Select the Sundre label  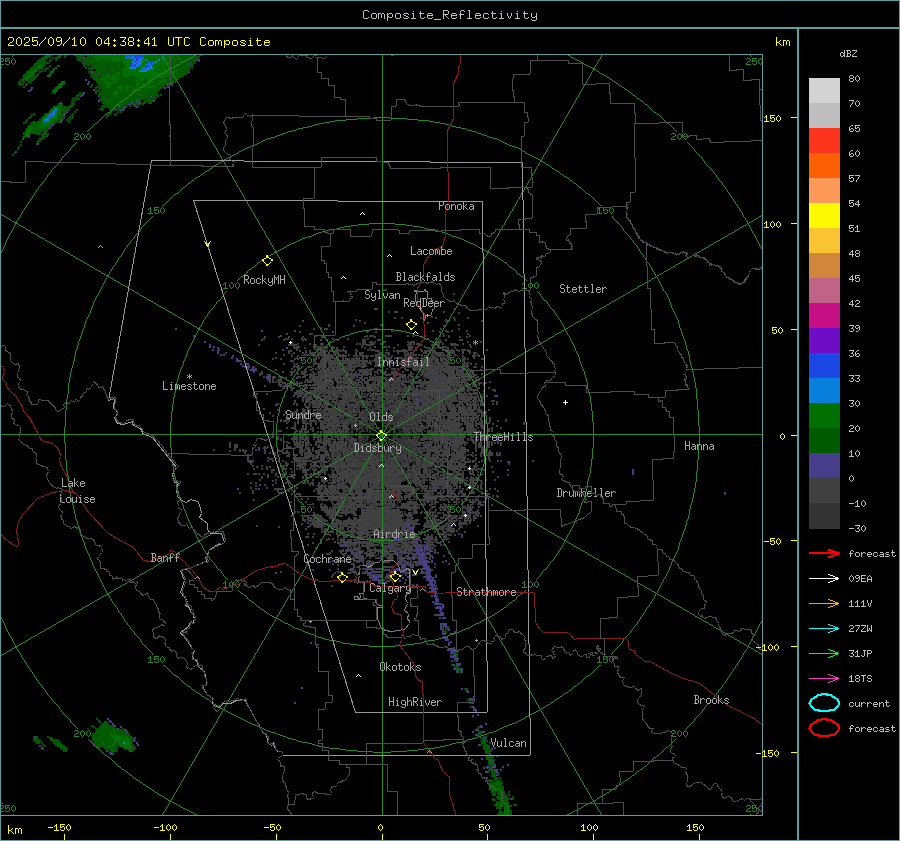303,415
